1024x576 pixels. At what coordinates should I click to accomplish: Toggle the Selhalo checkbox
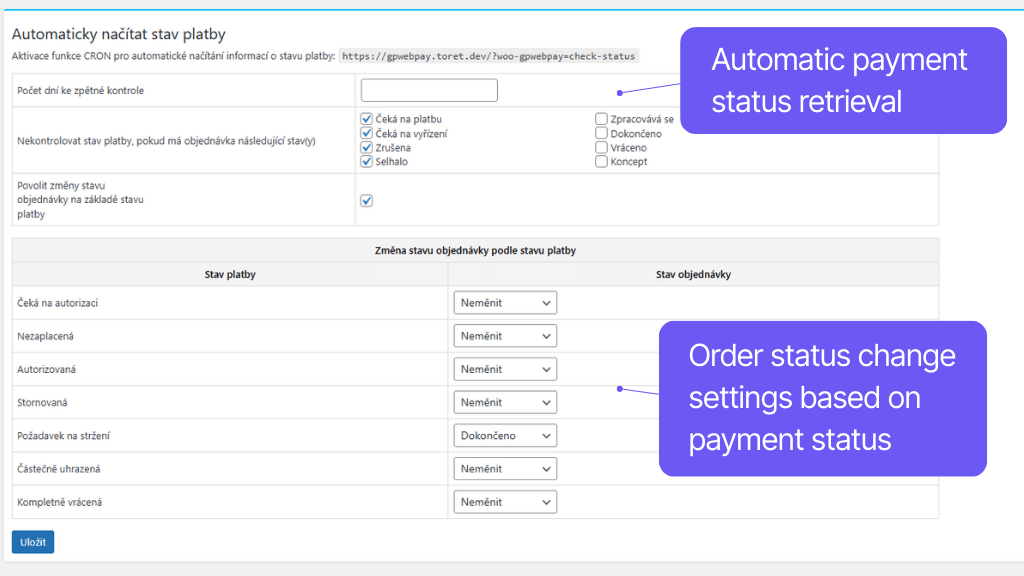point(366,161)
